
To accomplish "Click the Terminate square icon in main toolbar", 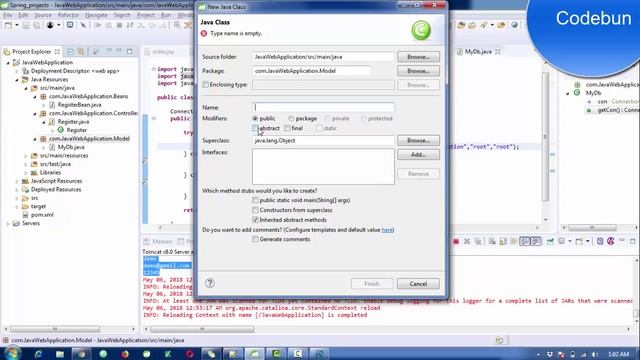I will coord(119,25).
